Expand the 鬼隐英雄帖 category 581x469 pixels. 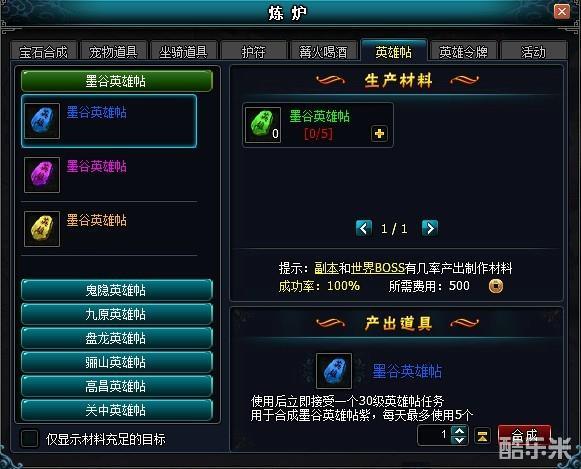point(117,290)
